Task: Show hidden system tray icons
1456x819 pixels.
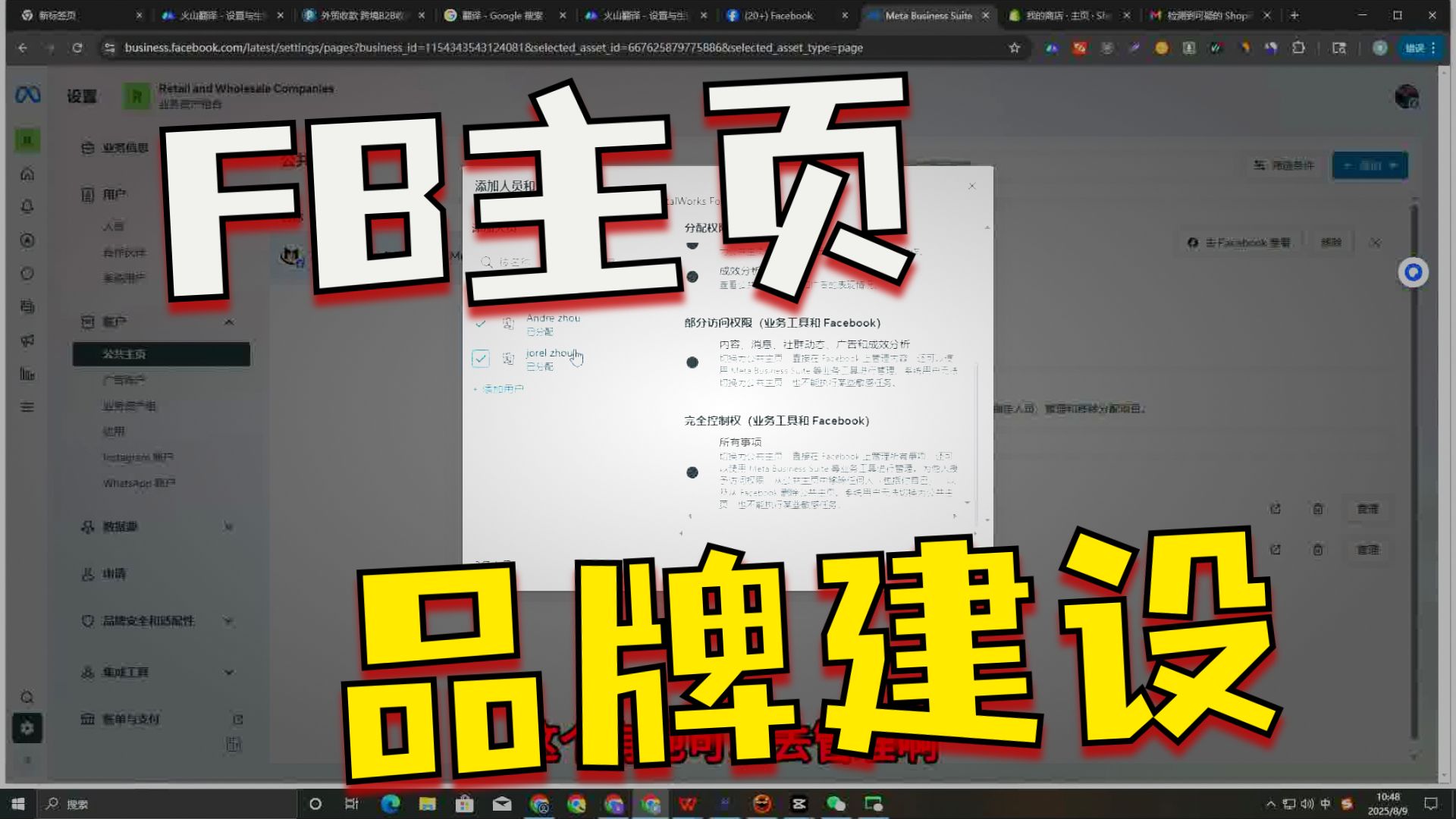Action: [x=1270, y=804]
